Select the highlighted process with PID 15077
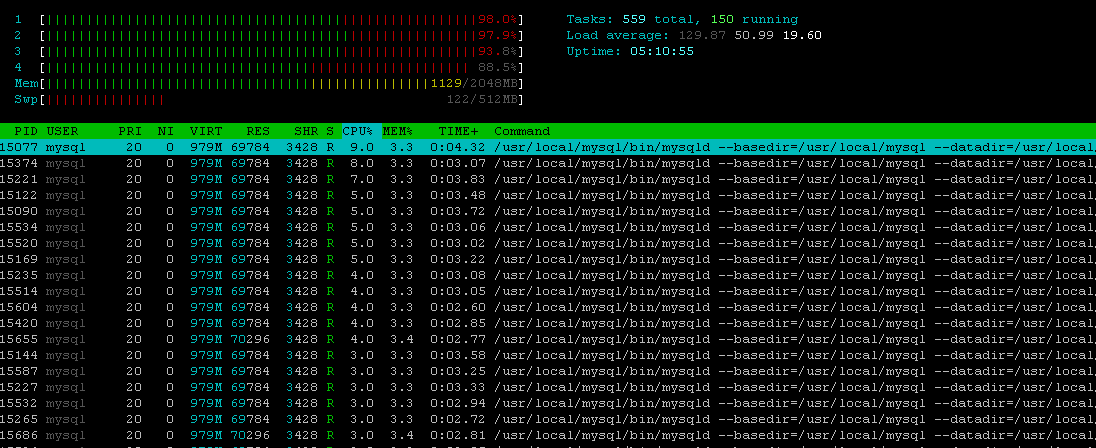This screenshot has width=1096, height=448. point(548,147)
